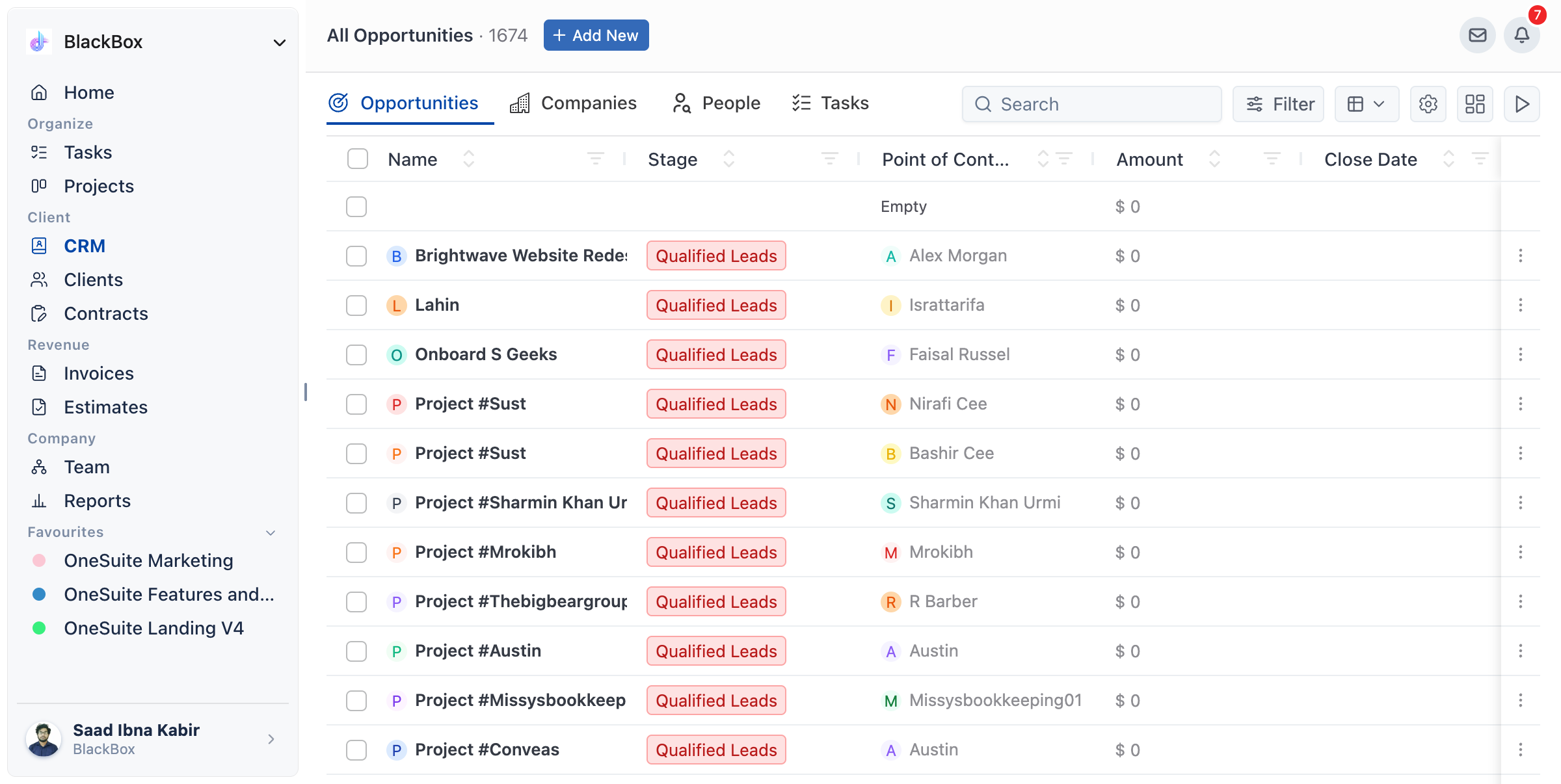The height and width of the screenshot is (784, 1561).
Task: Switch to the Companies tab
Action: point(573,103)
